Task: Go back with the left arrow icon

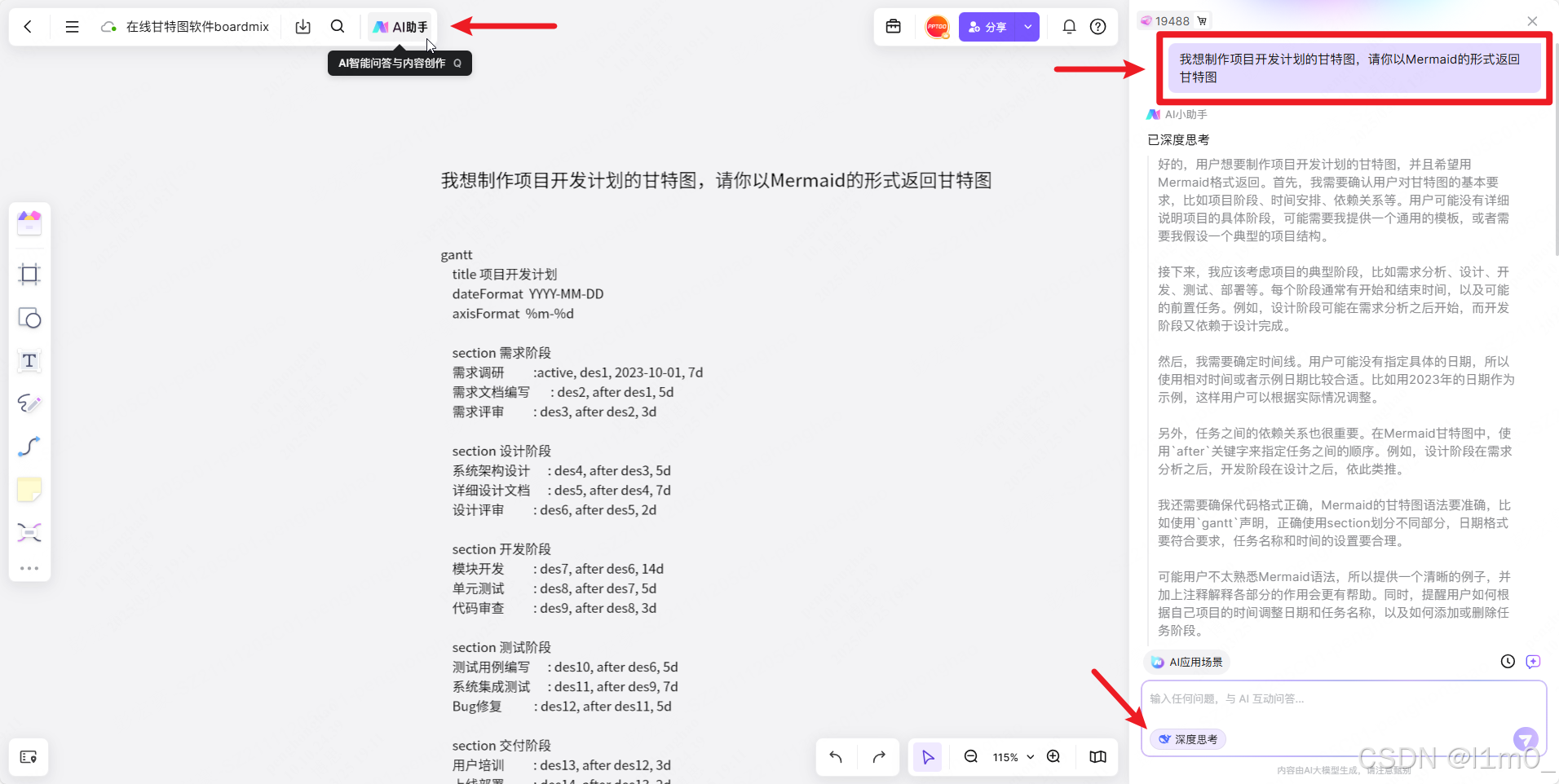Action: click(x=29, y=27)
